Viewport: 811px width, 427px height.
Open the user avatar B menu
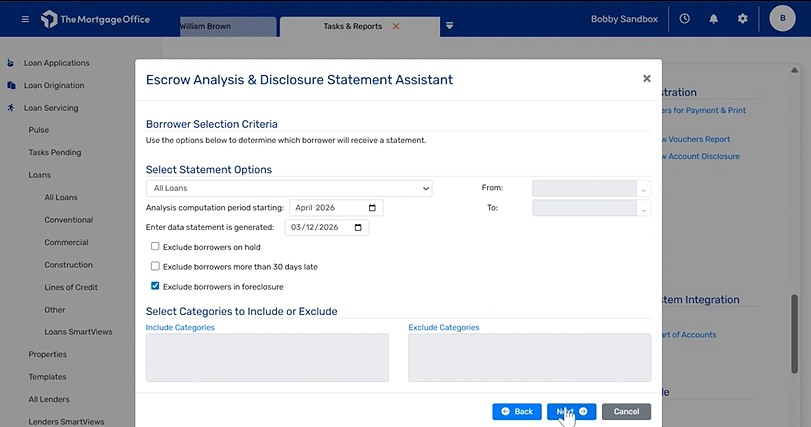pos(782,18)
